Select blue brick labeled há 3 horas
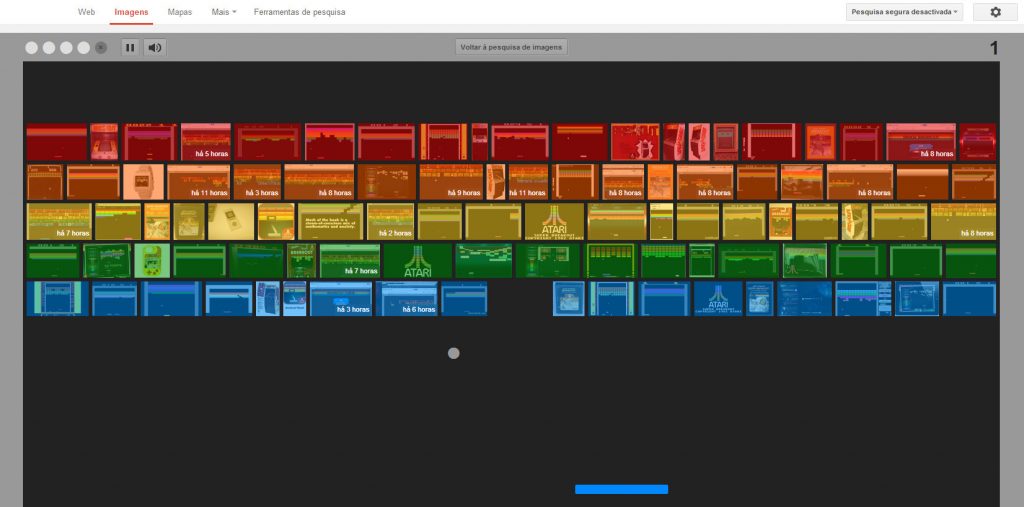This screenshot has height=507, width=1024. (341, 299)
